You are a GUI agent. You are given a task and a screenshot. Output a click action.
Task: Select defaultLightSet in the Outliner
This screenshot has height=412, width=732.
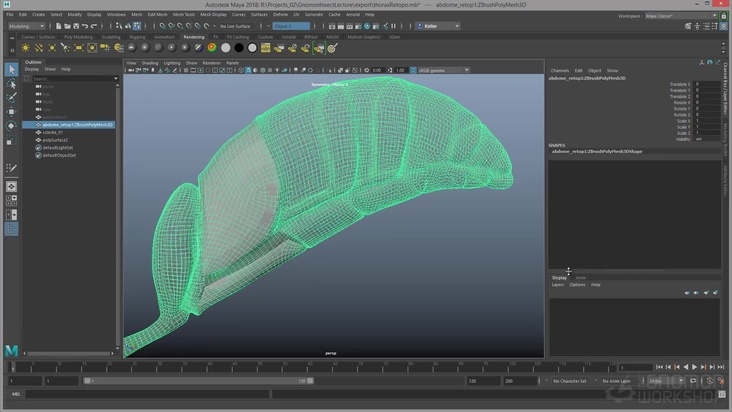coord(58,147)
